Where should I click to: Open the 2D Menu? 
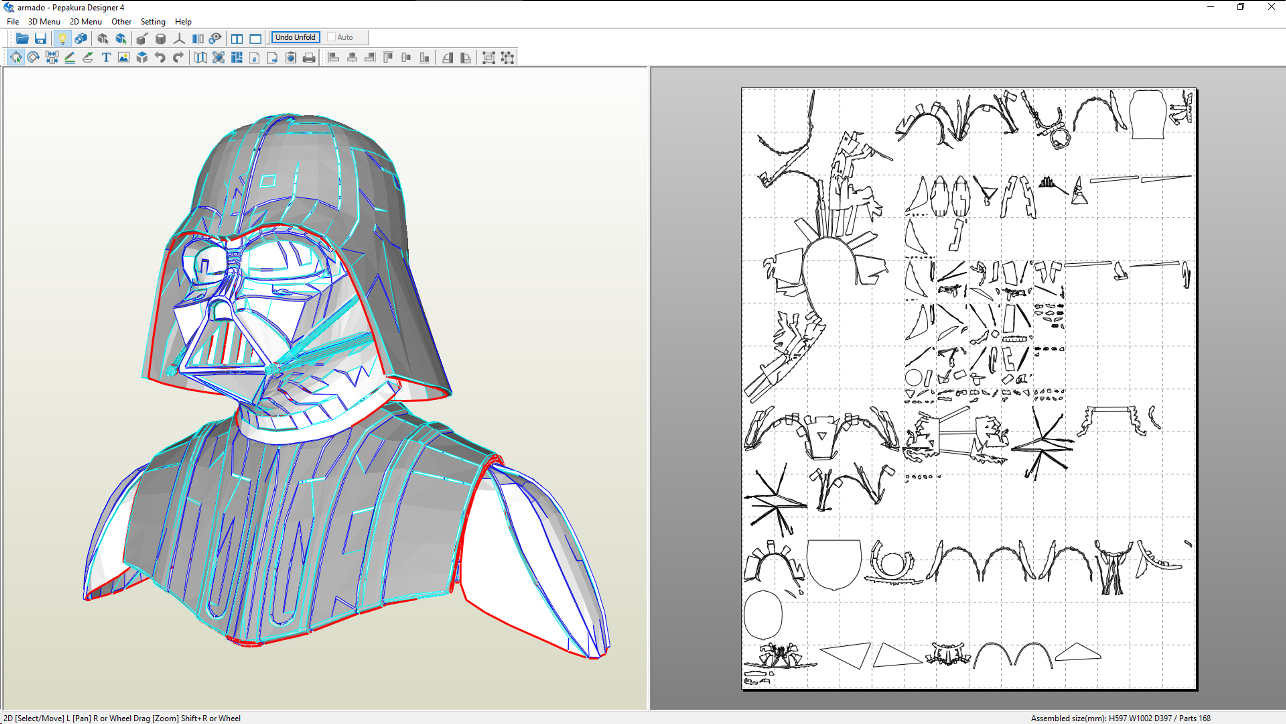tap(85, 21)
